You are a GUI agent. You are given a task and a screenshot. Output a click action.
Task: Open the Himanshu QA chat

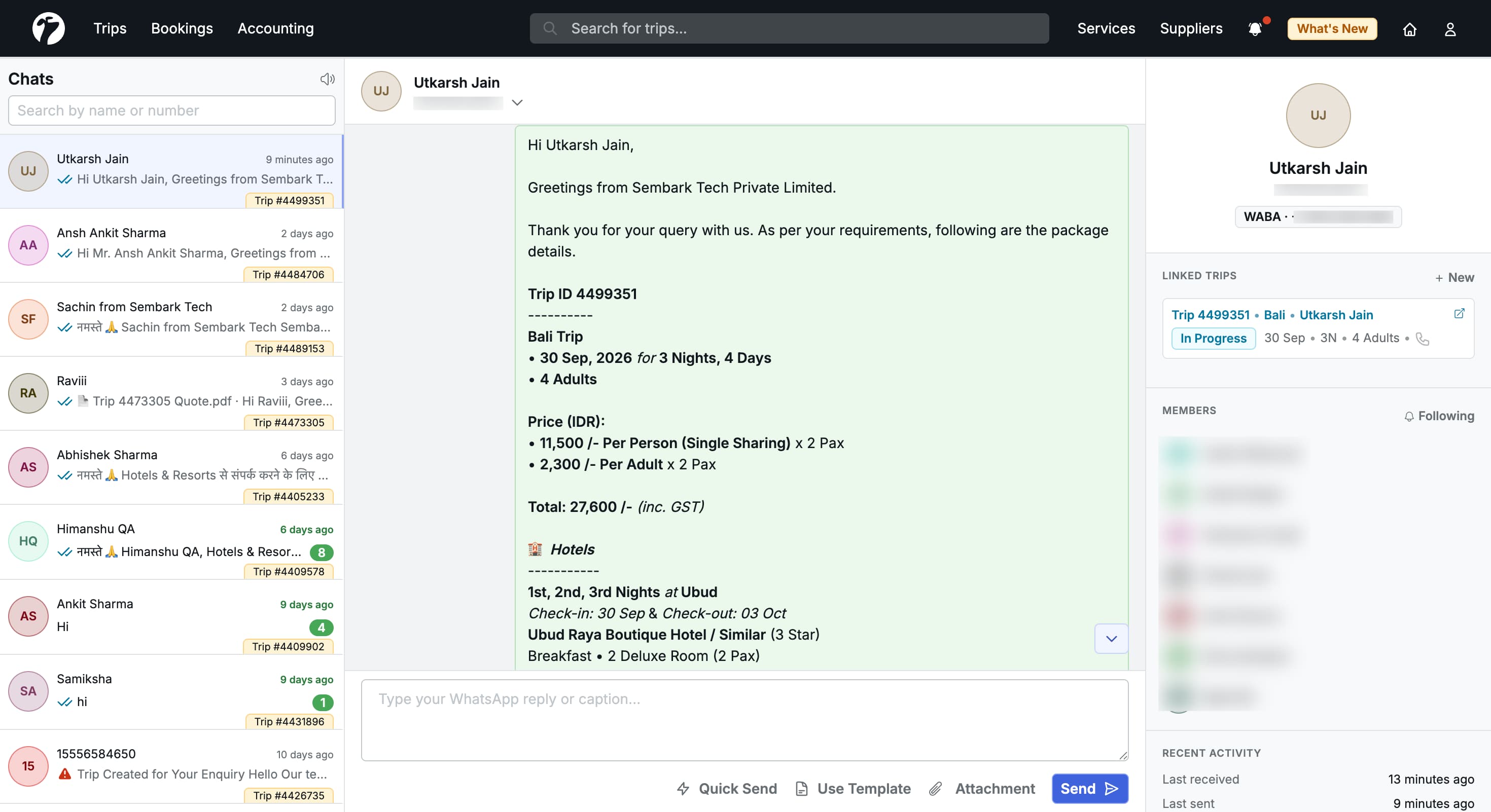(x=171, y=542)
